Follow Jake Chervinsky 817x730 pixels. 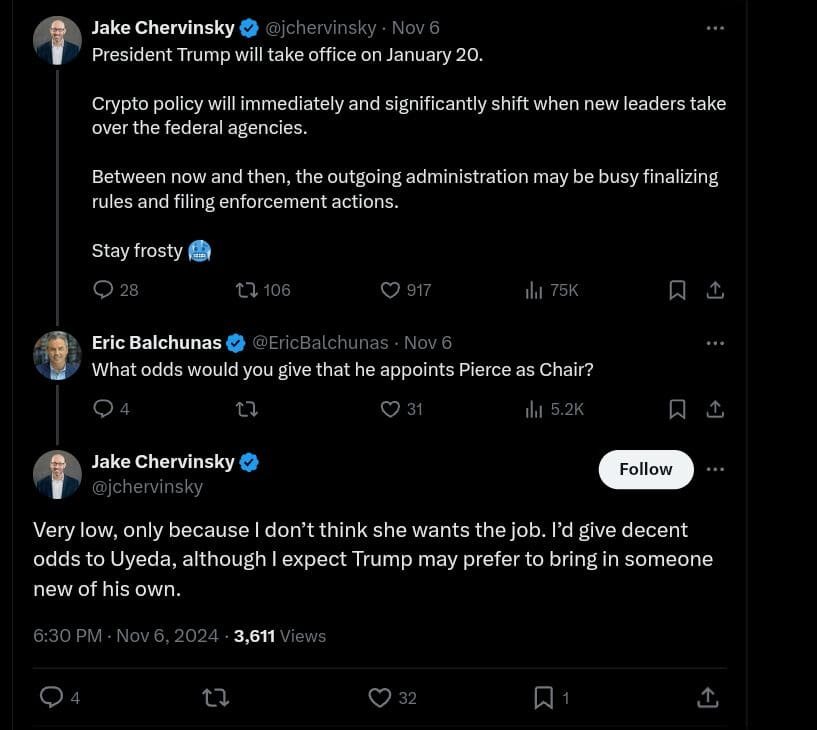click(x=645, y=469)
